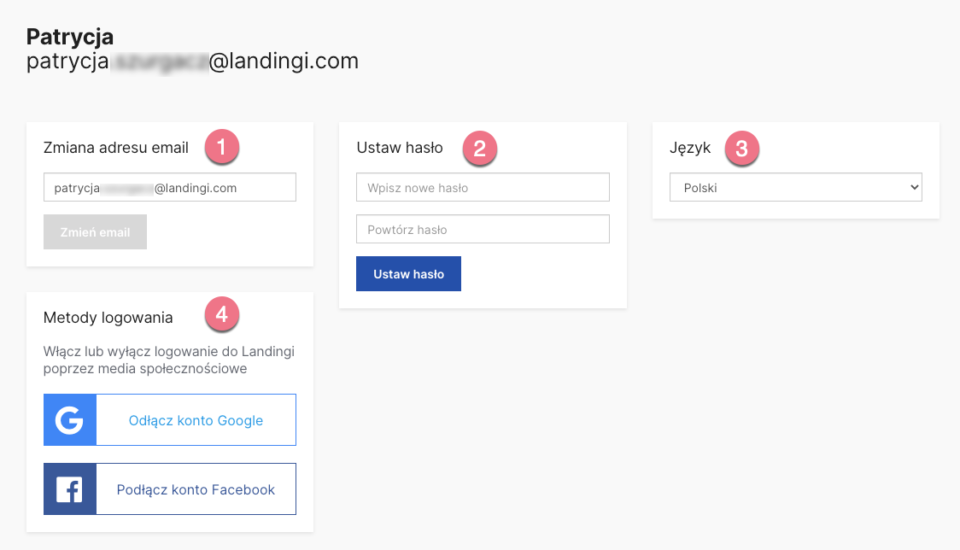Click the 'Zmiana adresu email' heading
Viewport: 960px width, 550px height.
tap(116, 148)
